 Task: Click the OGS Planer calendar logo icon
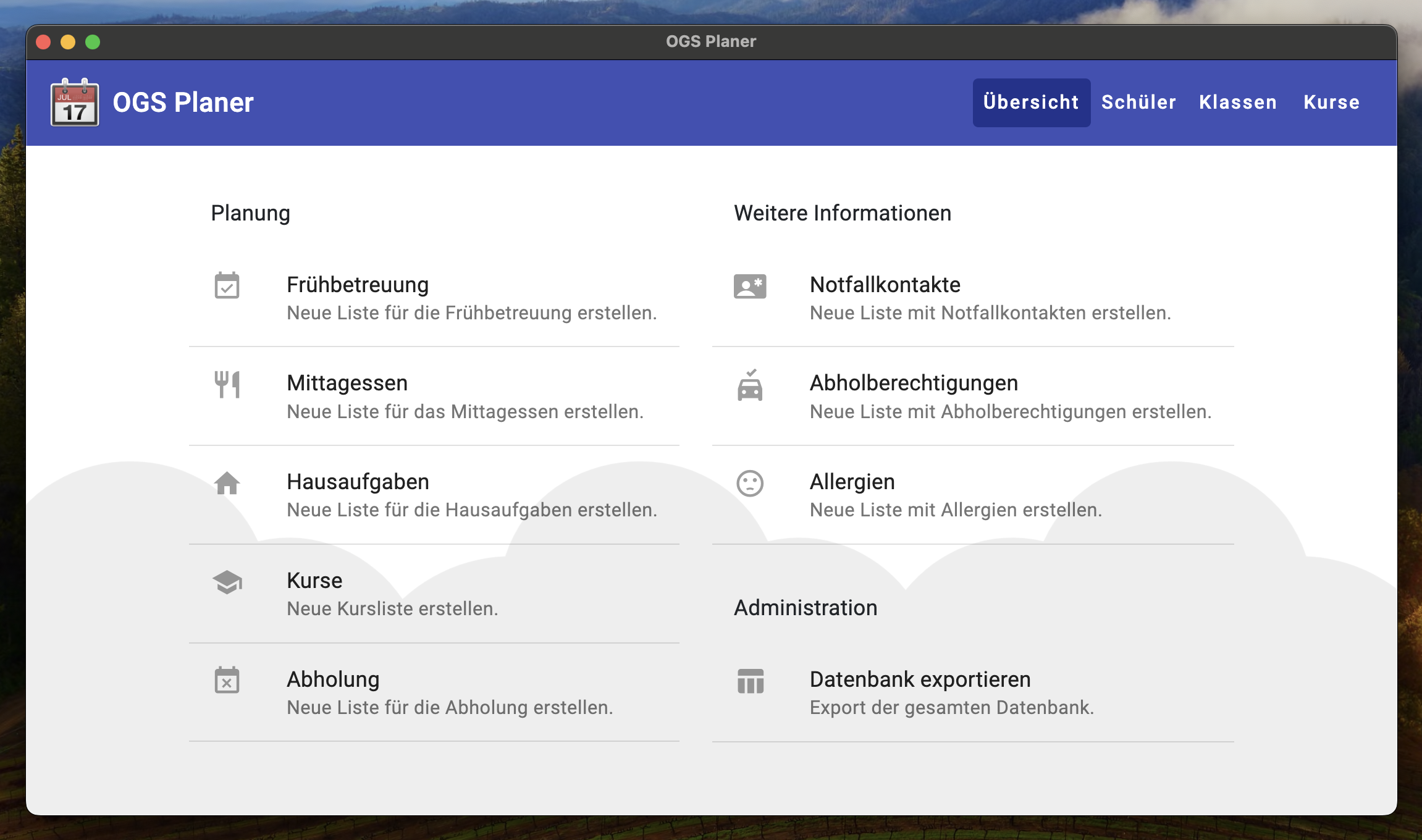(x=75, y=103)
